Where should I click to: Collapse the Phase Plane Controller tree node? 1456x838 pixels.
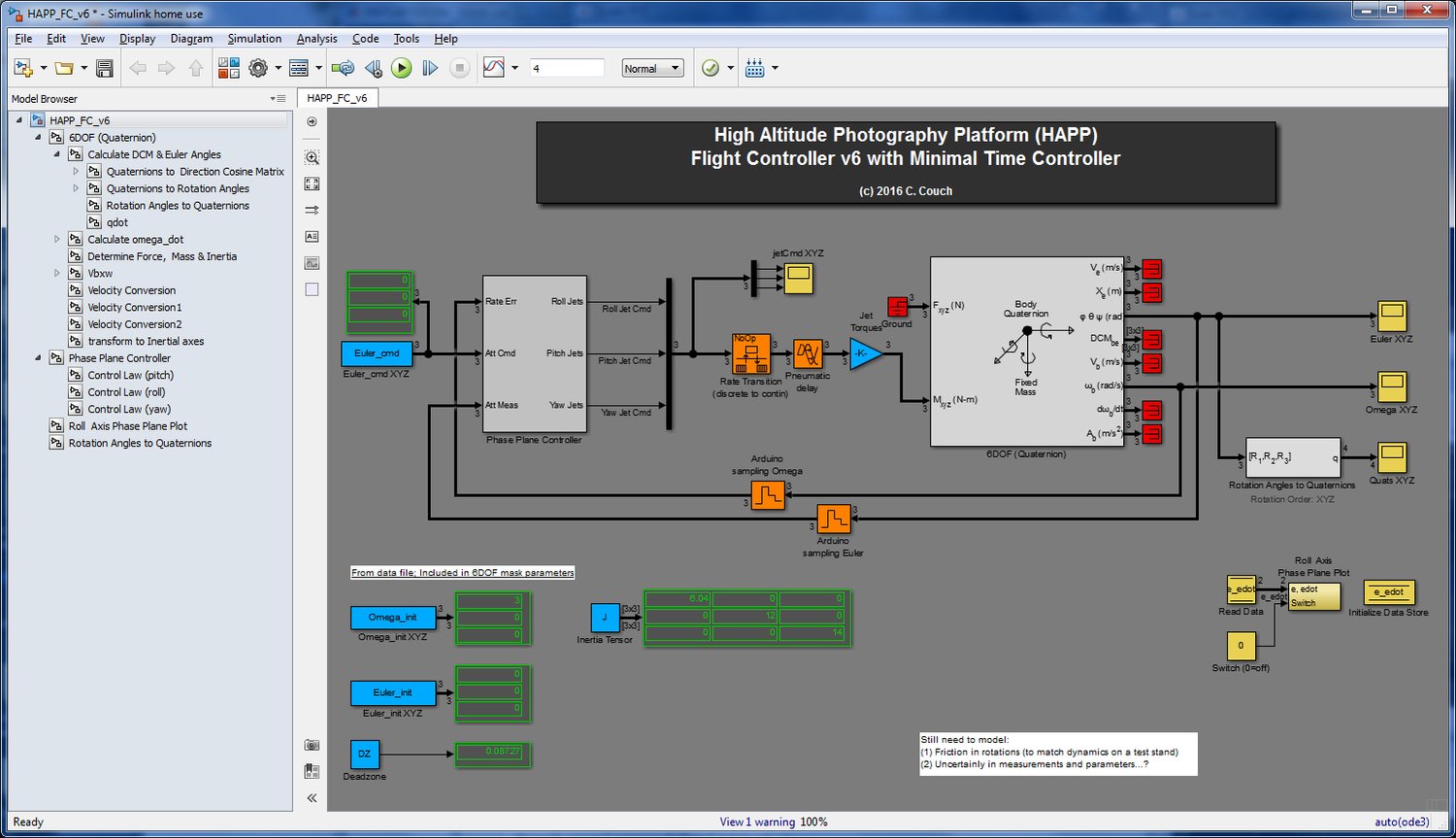point(38,358)
